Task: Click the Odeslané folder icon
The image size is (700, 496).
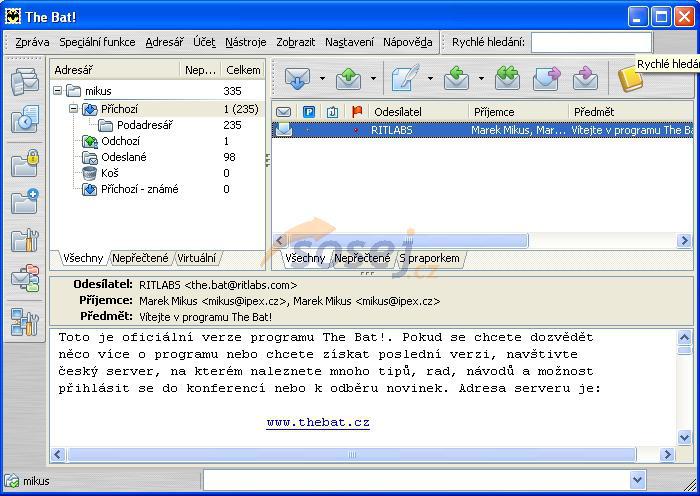Action: tap(90, 157)
